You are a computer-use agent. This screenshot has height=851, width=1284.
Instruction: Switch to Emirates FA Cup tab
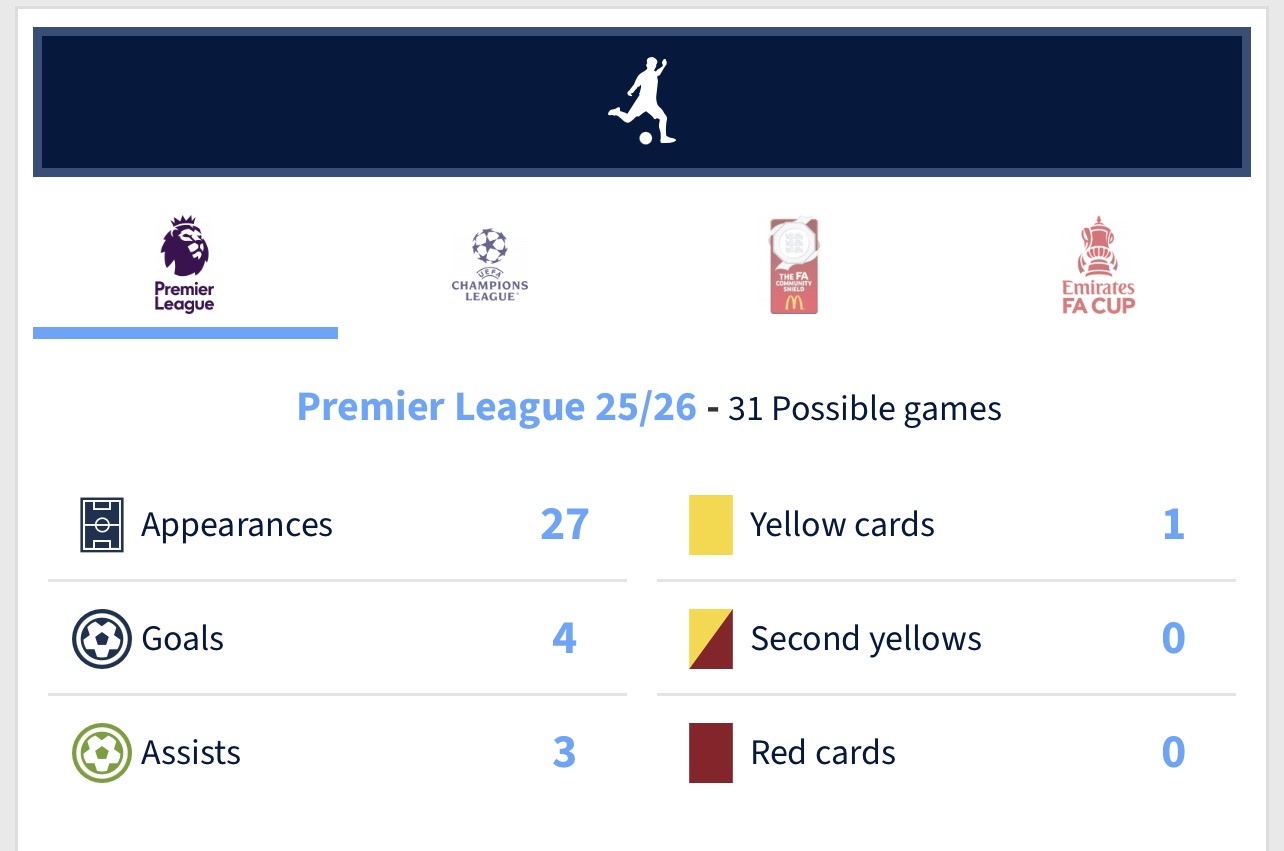coord(1098,266)
